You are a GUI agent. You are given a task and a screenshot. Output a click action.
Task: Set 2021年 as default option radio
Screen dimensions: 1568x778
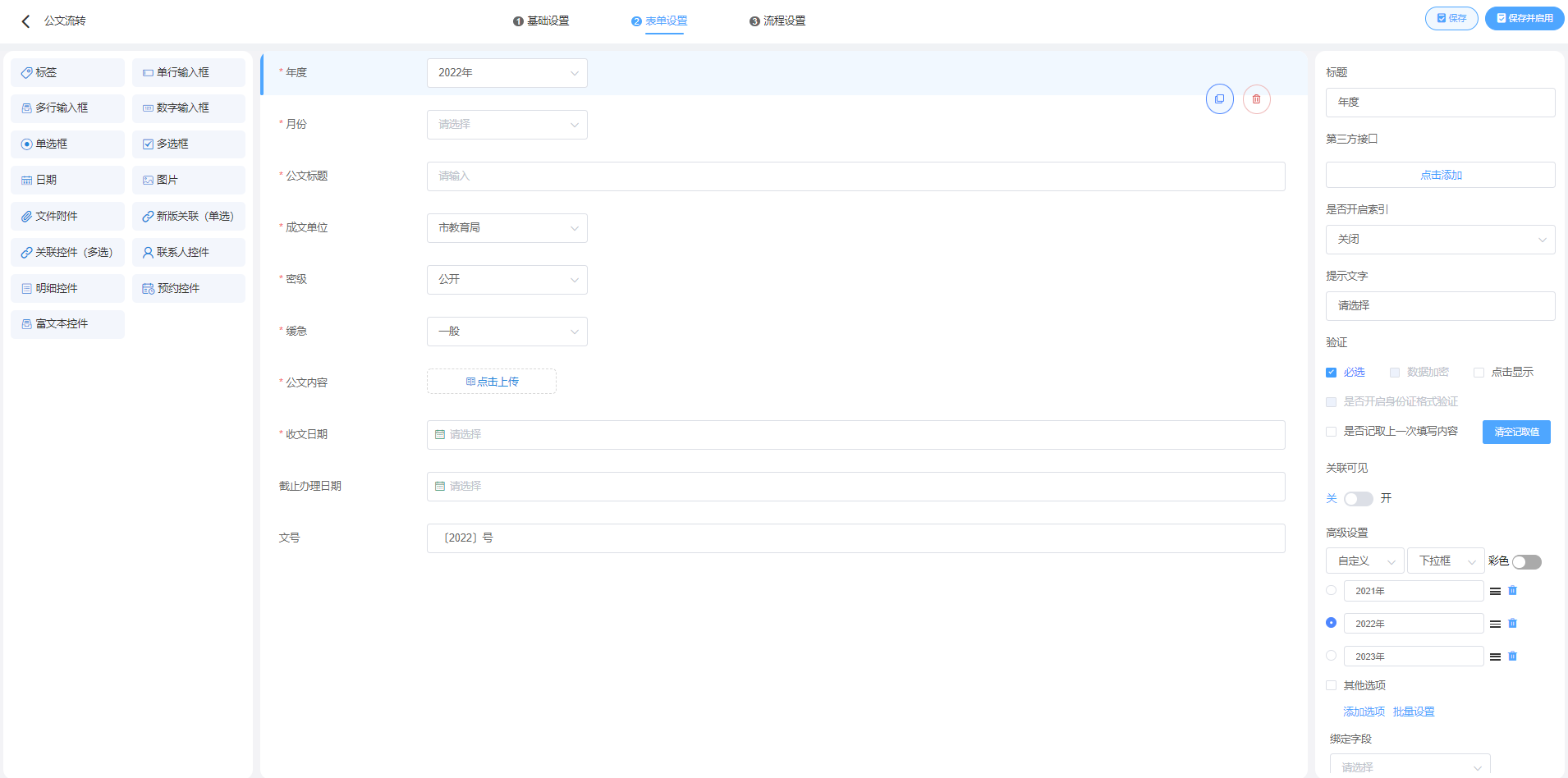tap(1331, 590)
